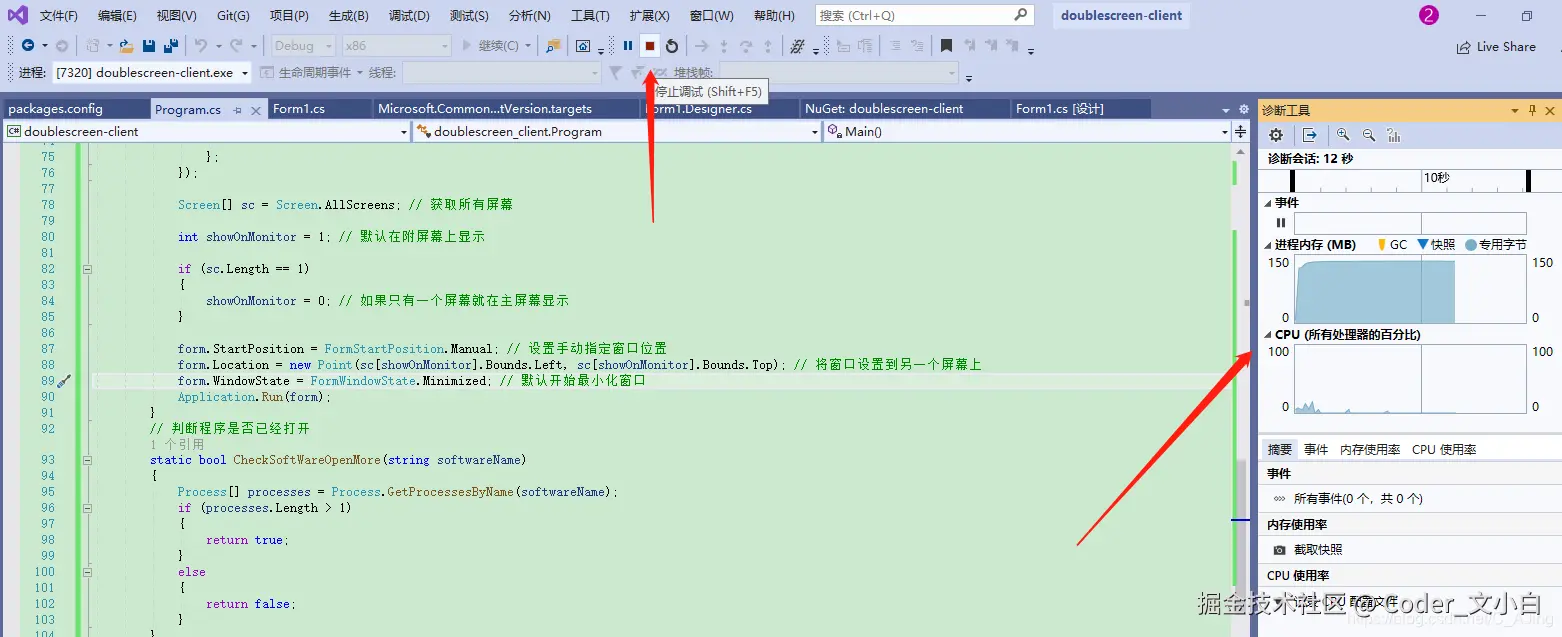Click the Save disk icon
This screenshot has height=637, width=1562.
(149, 46)
